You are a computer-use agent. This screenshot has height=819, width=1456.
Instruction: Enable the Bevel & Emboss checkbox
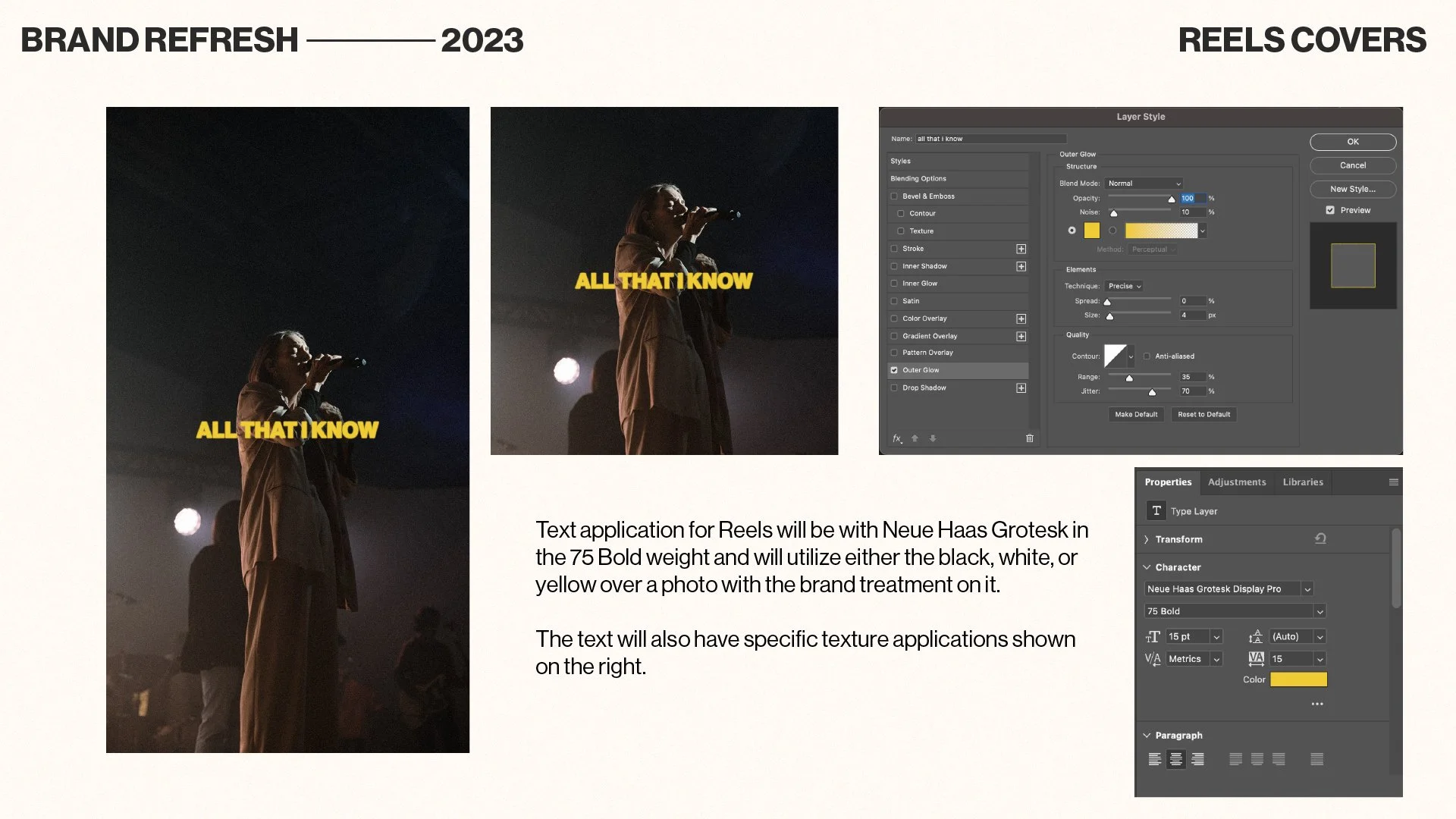point(894,196)
